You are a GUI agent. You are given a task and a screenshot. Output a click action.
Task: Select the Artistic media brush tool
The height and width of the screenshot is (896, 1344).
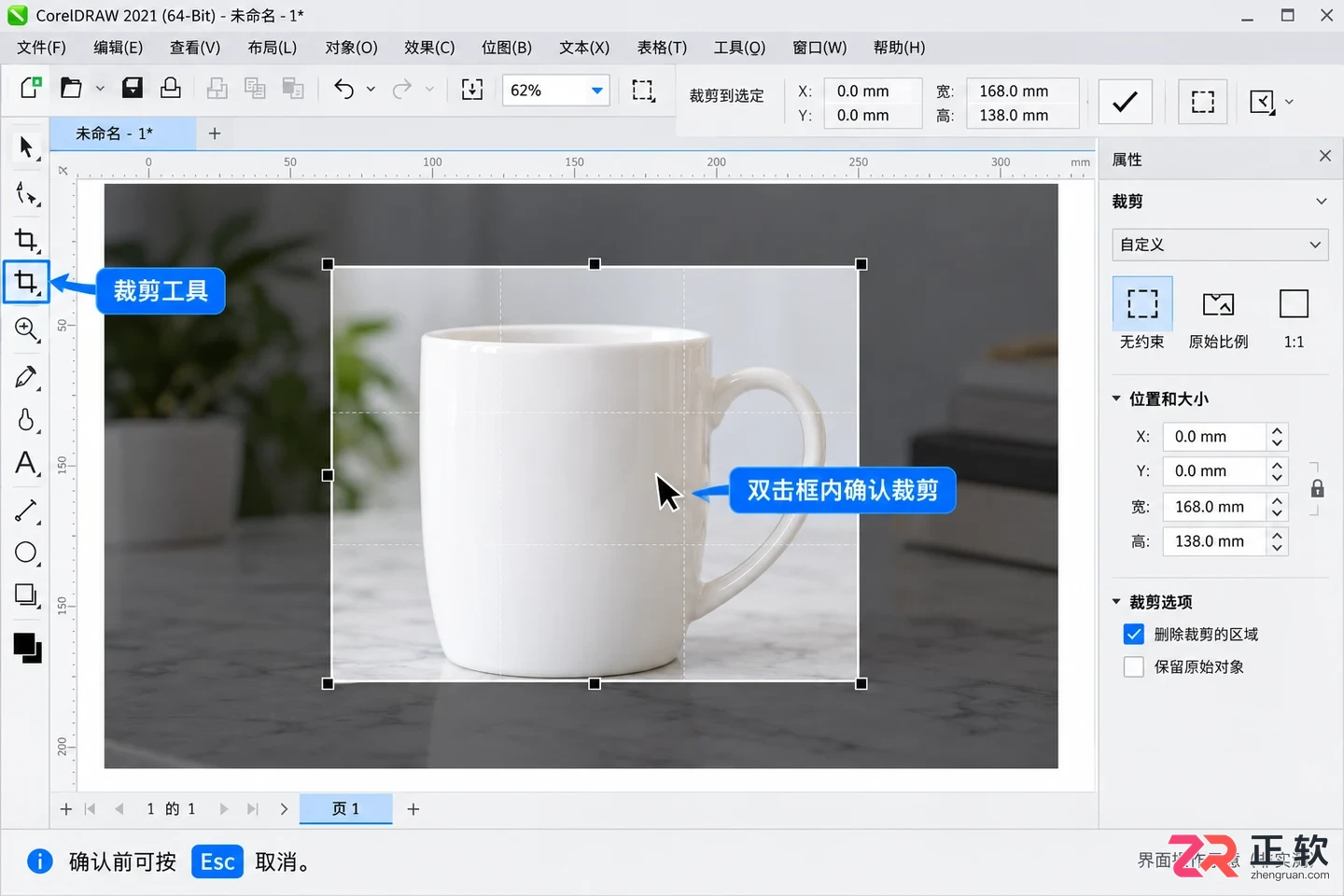[26, 420]
